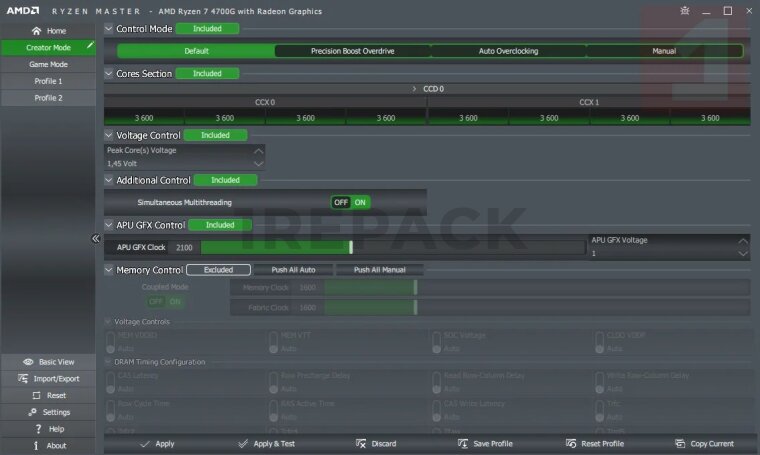The height and width of the screenshot is (455, 760).
Task: Collapse the Cores Section
Action: coord(109,73)
